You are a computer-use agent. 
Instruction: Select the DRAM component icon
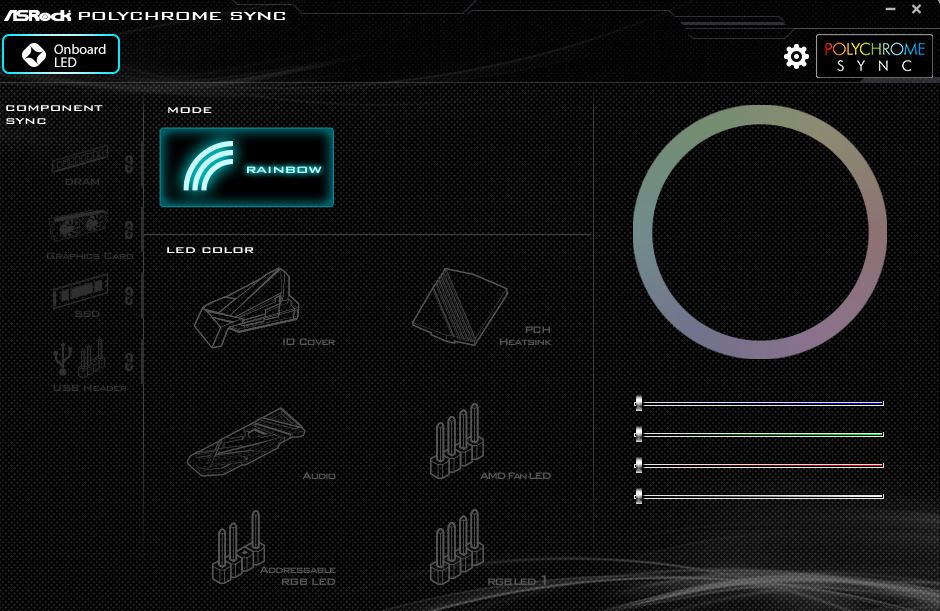pos(81,159)
